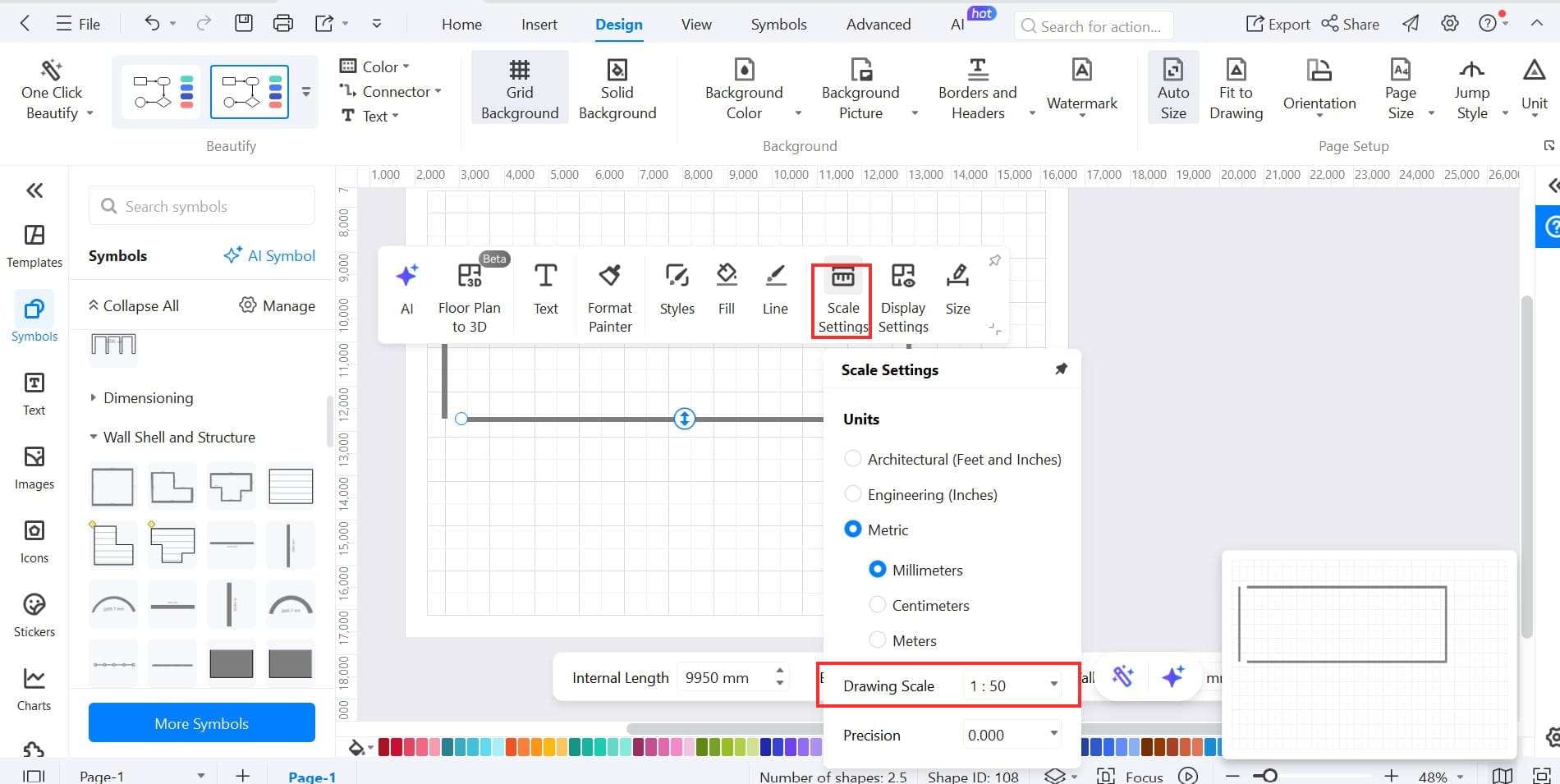Viewport: 1560px width, 784px height.
Task: Open Precision 0.000 dropdown
Action: [1013, 735]
